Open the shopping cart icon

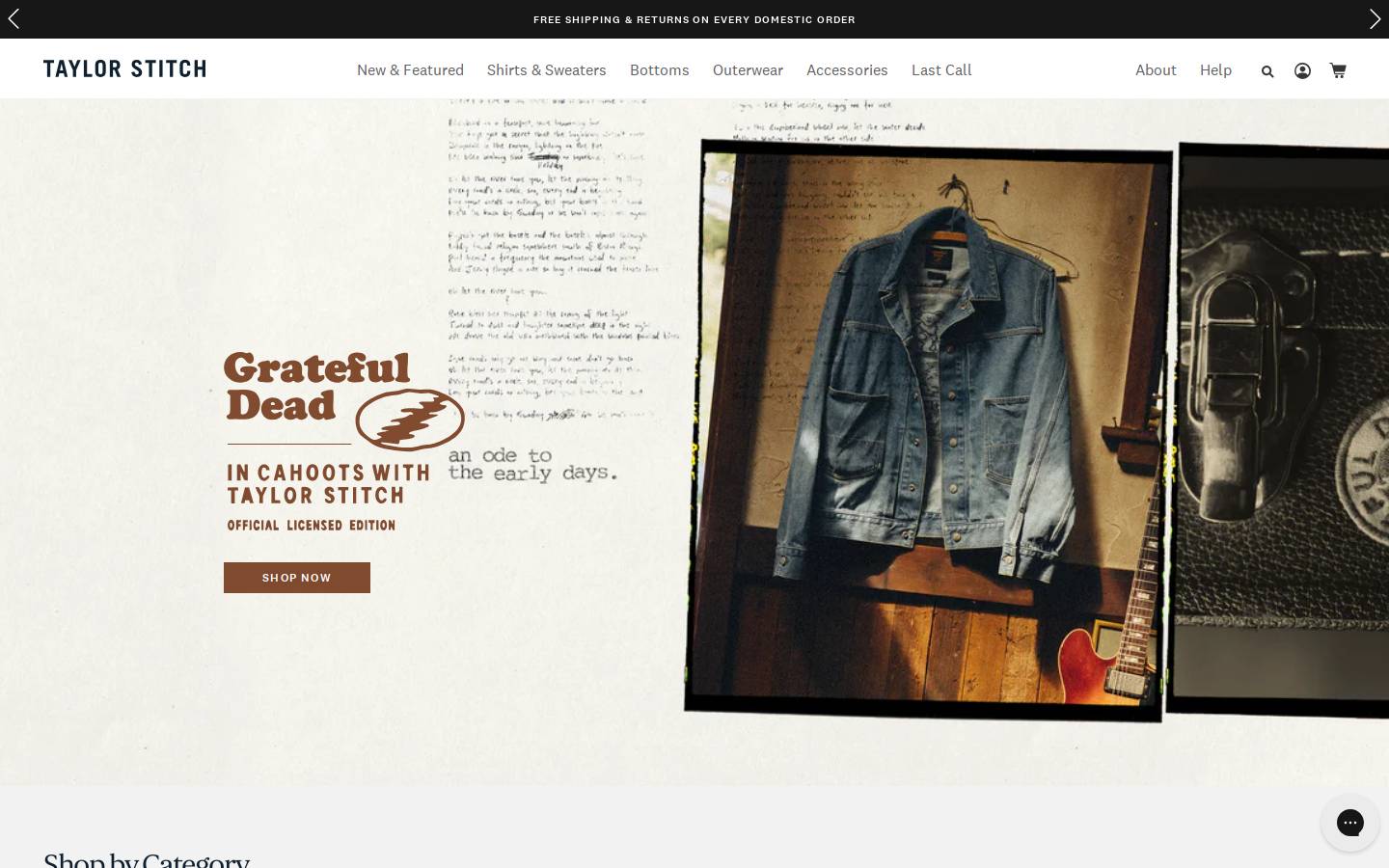pos(1338,70)
